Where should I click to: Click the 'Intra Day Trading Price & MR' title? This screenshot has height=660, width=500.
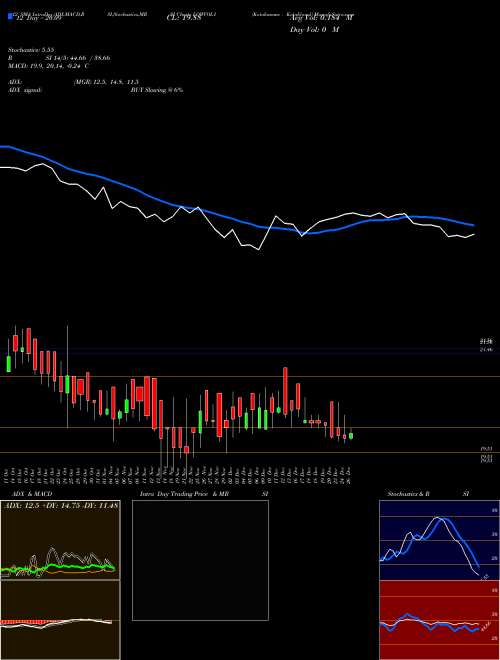pyautogui.click(x=184, y=494)
